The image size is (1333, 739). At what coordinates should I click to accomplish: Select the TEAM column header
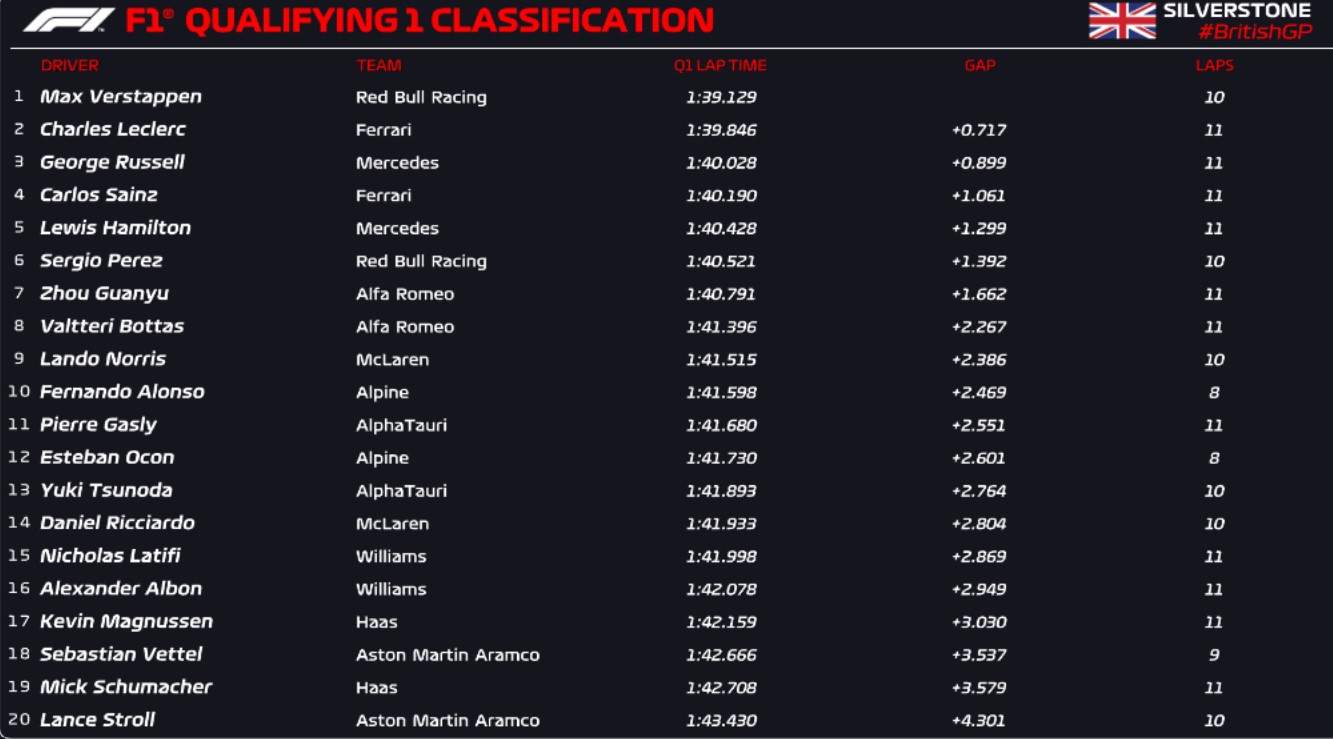[x=379, y=66]
